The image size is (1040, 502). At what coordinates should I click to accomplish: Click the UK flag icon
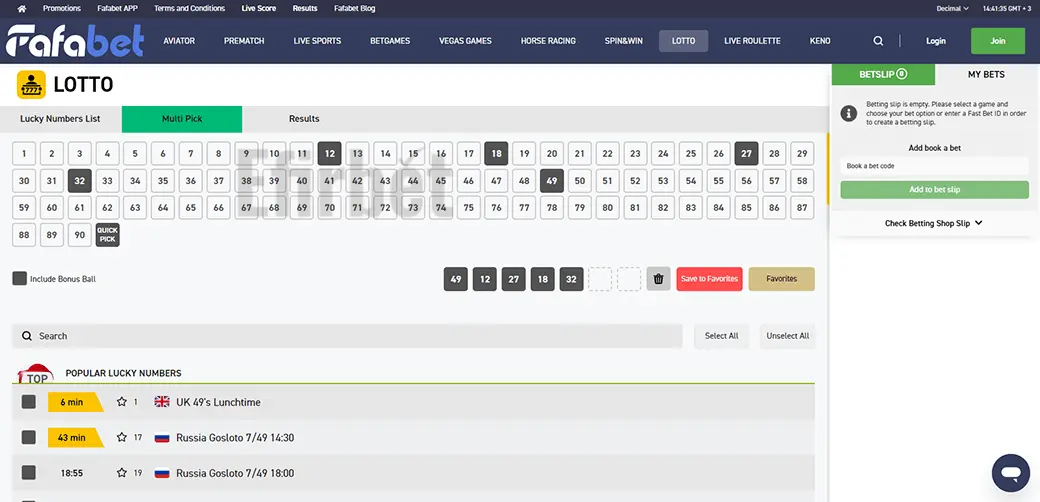(x=162, y=402)
